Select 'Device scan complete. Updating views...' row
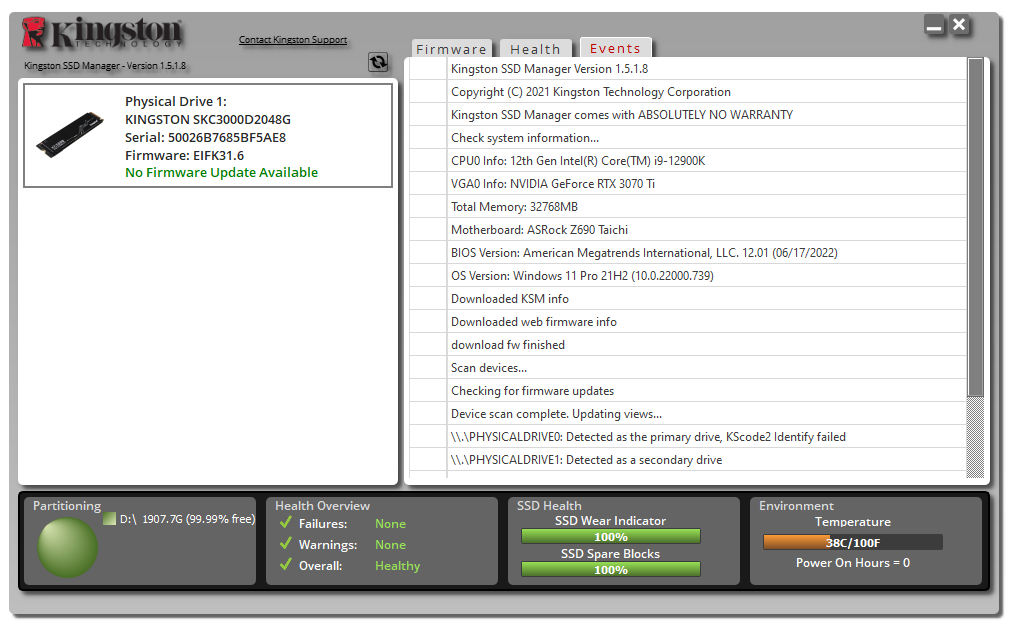Viewport: 1011px width, 626px height. click(x=687, y=414)
